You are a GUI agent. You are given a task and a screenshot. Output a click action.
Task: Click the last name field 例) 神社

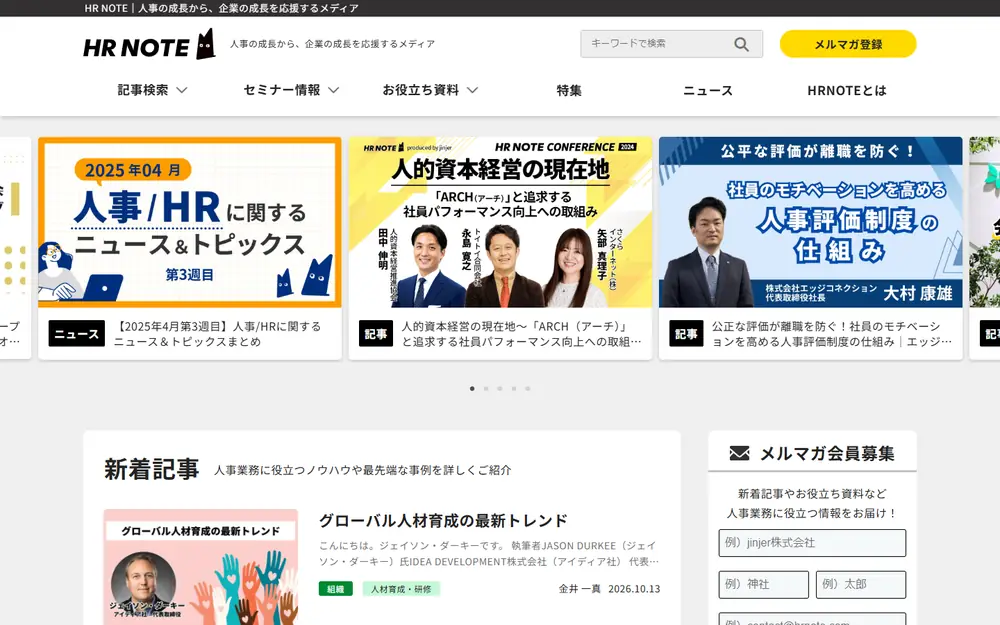point(763,584)
